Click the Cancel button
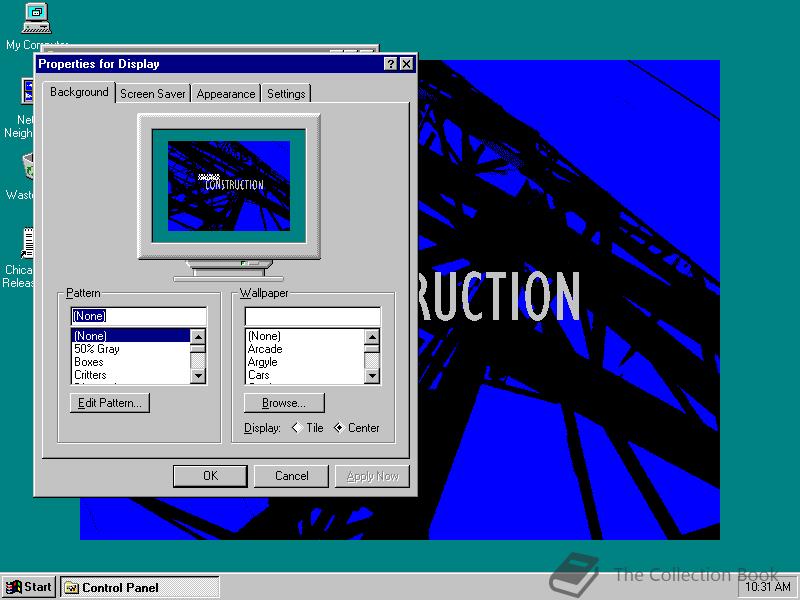Screen dimensions: 800x600 [x=291, y=476]
